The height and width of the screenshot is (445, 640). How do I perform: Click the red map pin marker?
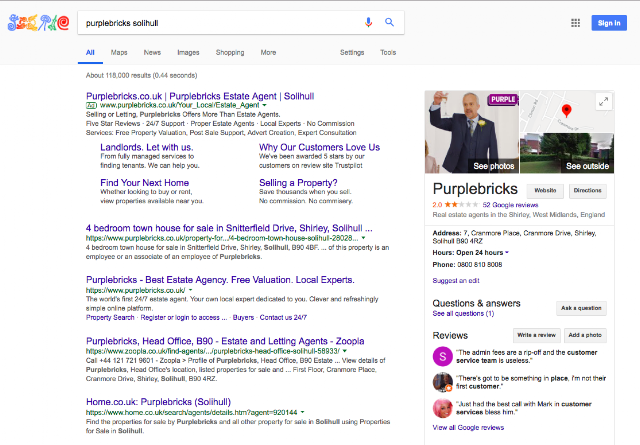pos(566,111)
